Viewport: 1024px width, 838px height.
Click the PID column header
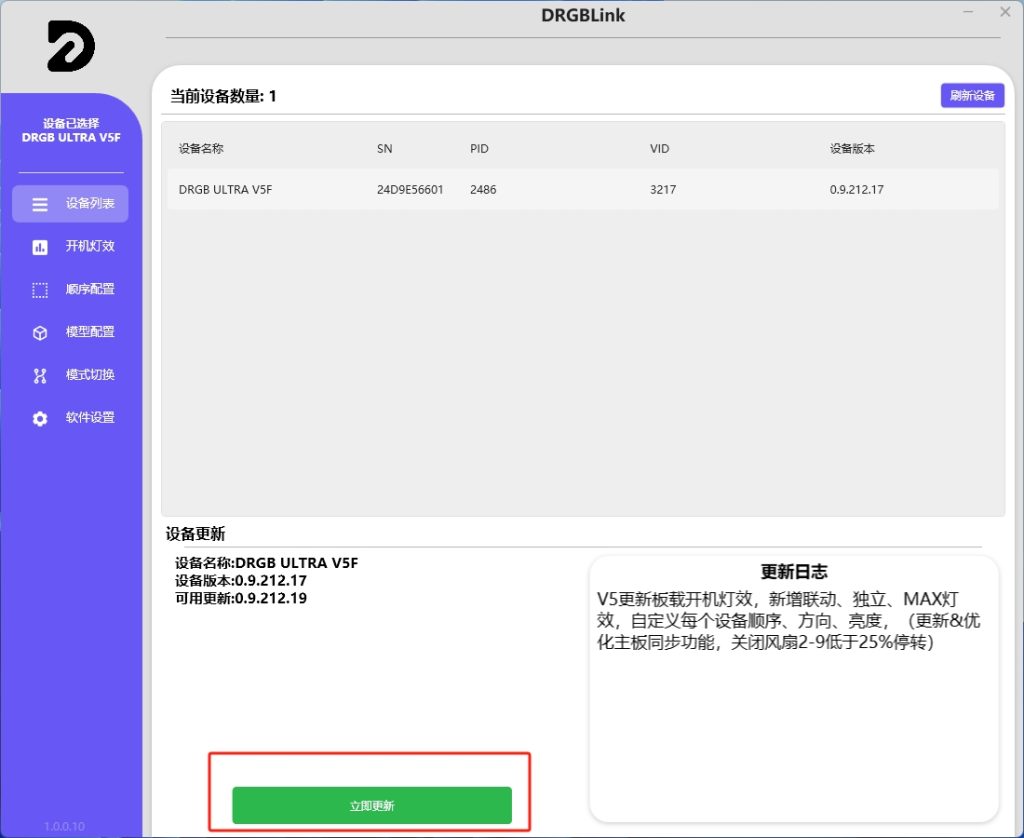pos(479,148)
